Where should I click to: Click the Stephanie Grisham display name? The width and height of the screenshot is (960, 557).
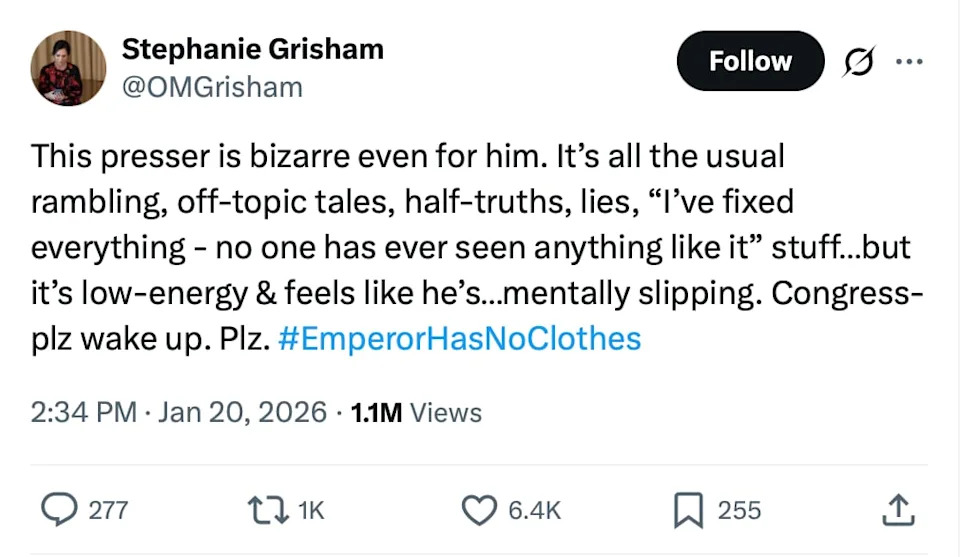tap(252, 48)
